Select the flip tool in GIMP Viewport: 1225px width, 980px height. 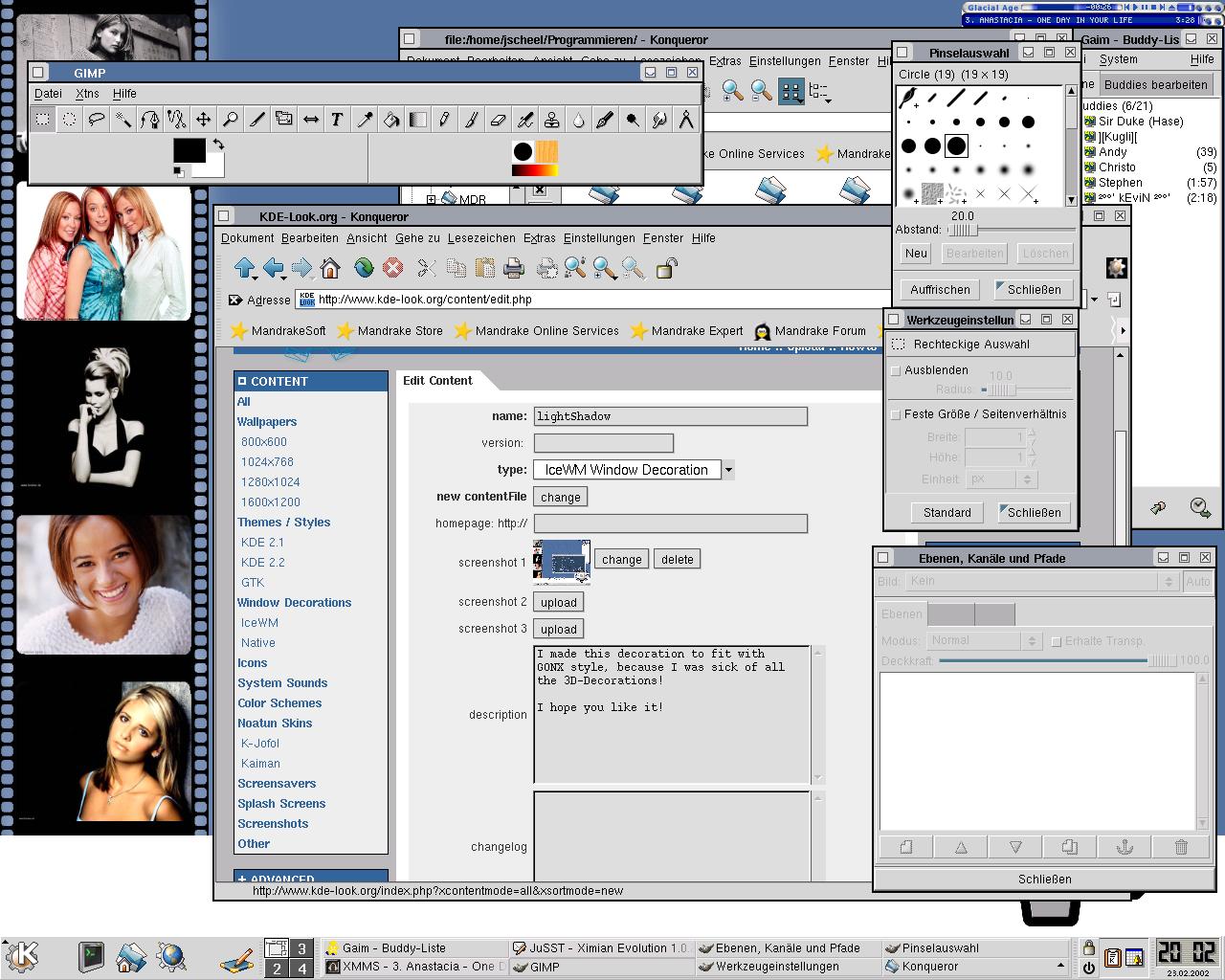click(x=311, y=120)
